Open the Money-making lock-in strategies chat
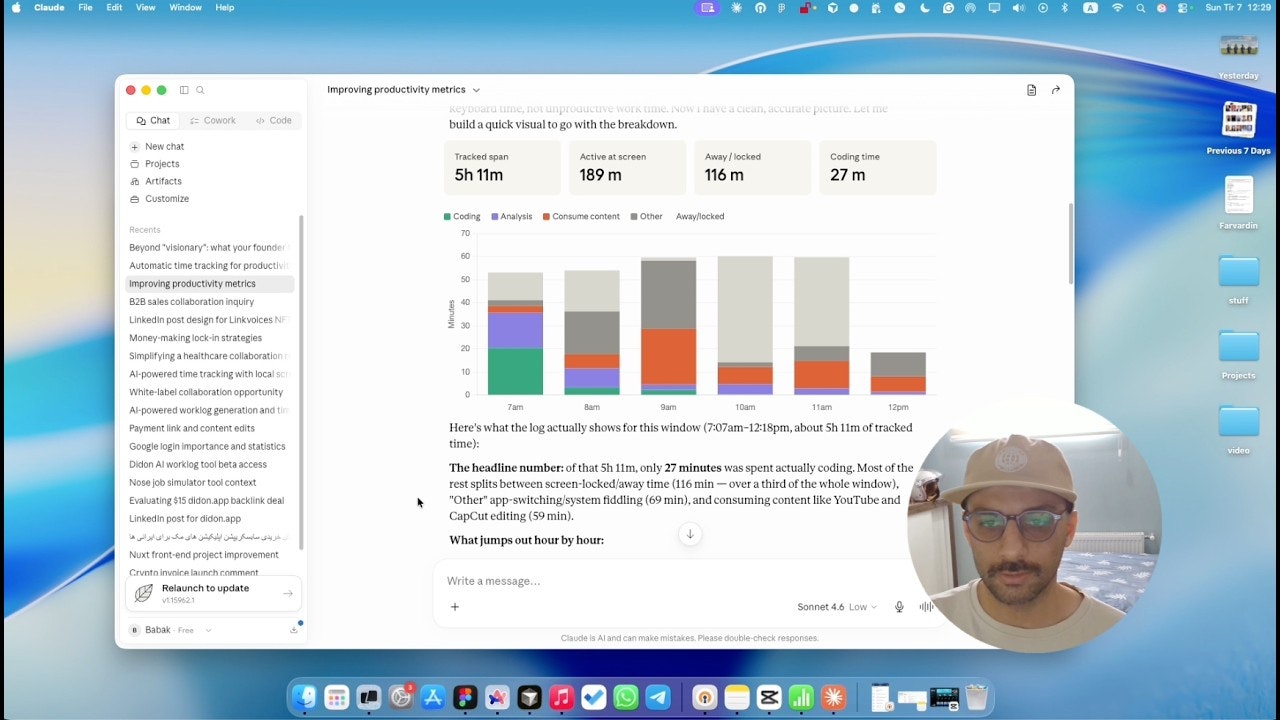1280x720 pixels. pyautogui.click(x=210, y=338)
